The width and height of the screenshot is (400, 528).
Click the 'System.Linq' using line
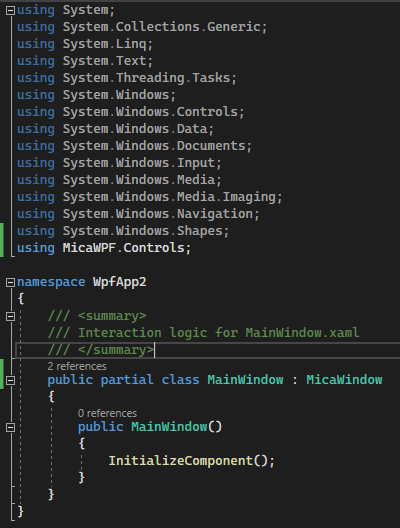coord(85,44)
